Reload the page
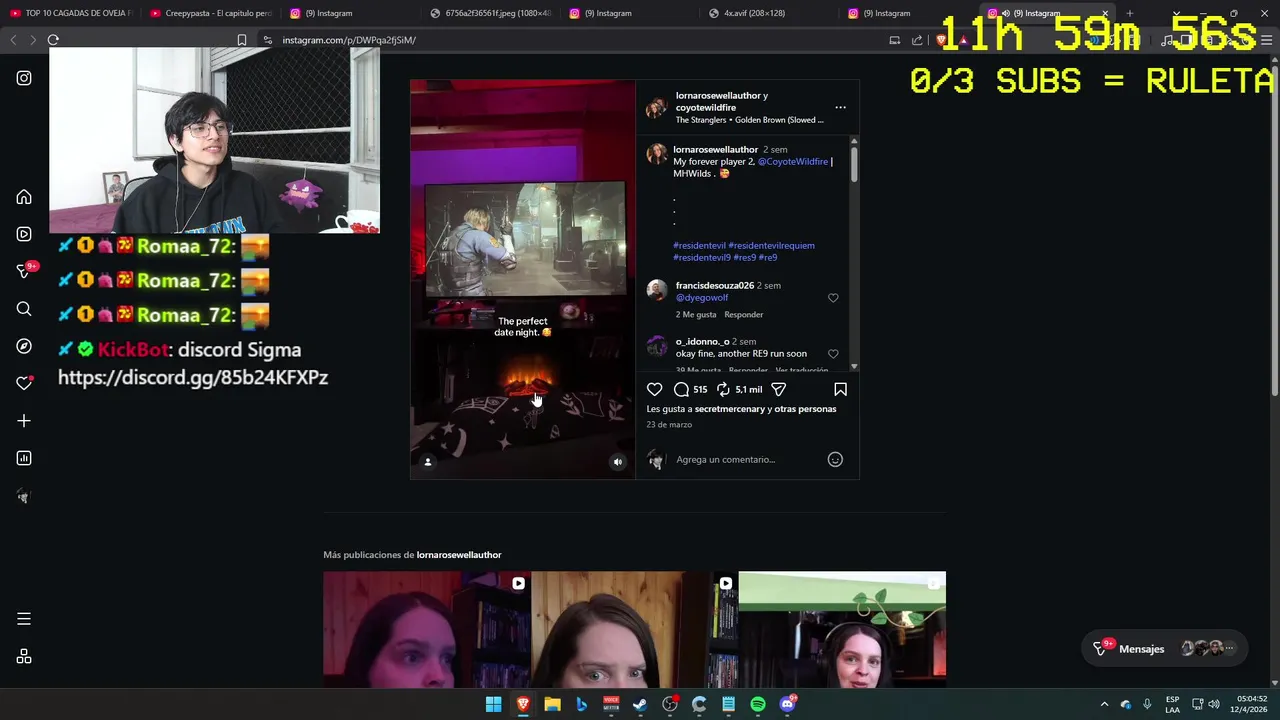 coord(53,40)
